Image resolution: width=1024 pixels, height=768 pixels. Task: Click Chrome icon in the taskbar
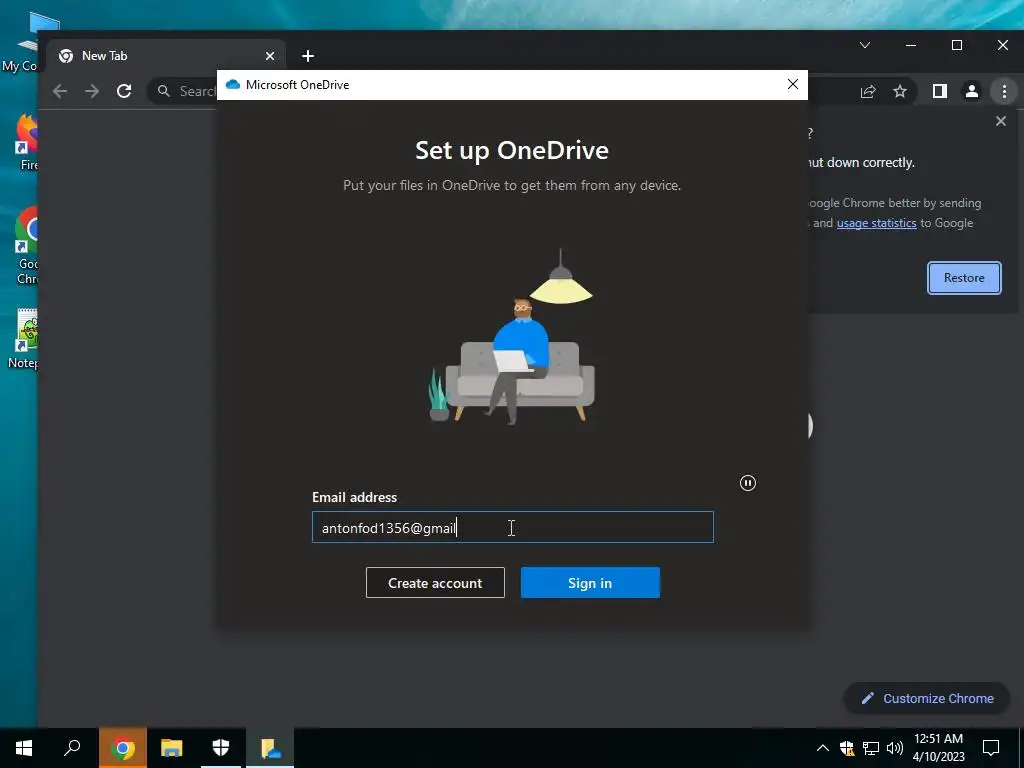(x=122, y=748)
